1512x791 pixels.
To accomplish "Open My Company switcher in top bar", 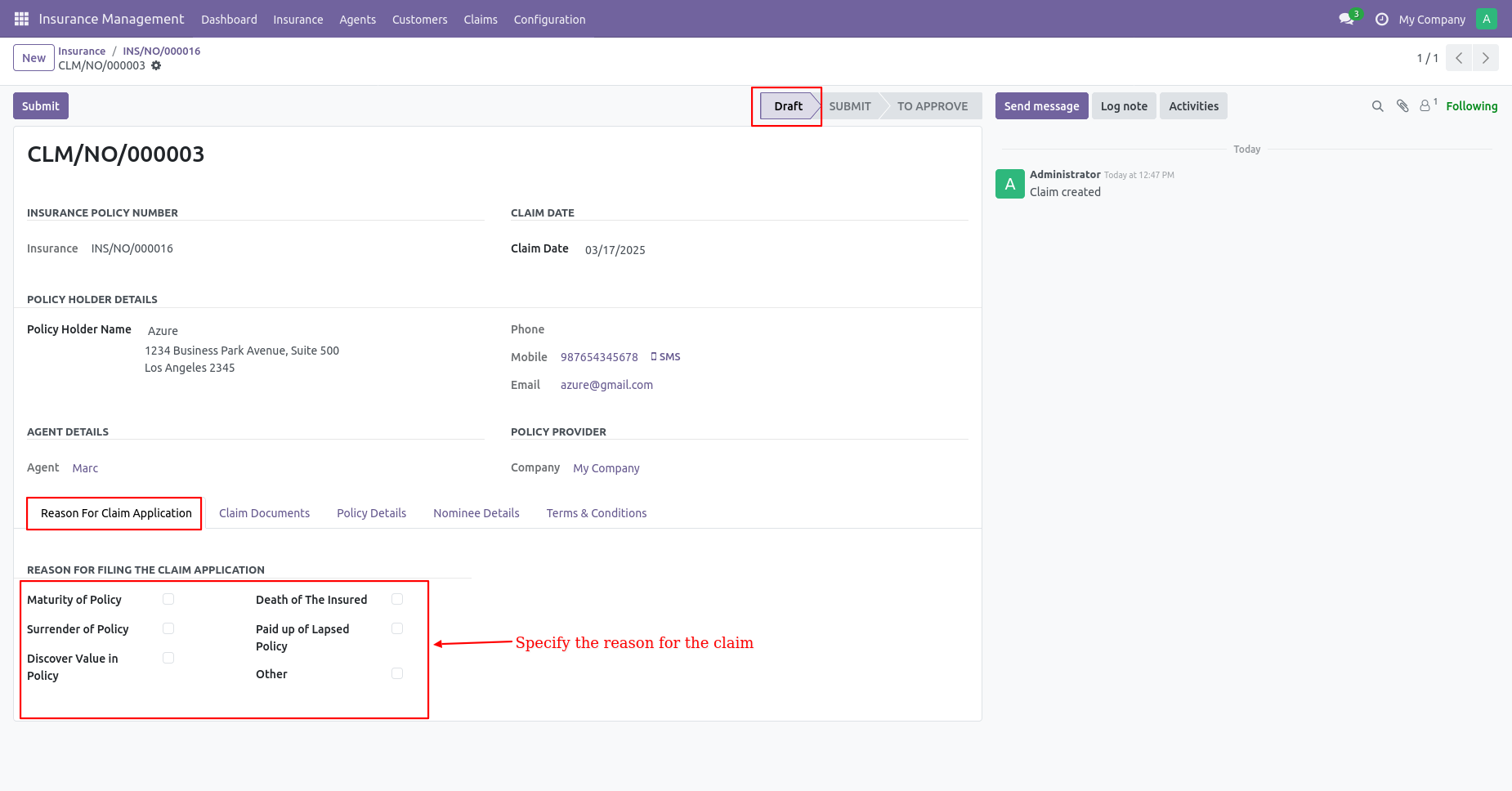I will (x=1432, y=20).
